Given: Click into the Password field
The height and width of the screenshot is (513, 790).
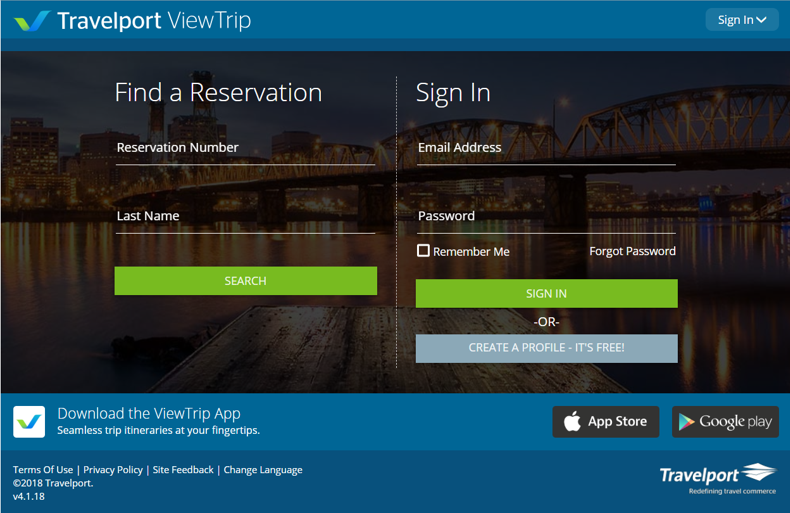Looking at the screenshot, I should 546,216.
